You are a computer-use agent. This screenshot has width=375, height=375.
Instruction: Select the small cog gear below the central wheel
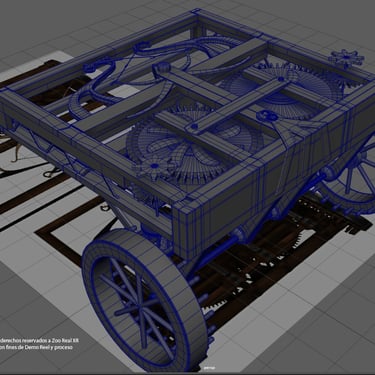(155, 166)
